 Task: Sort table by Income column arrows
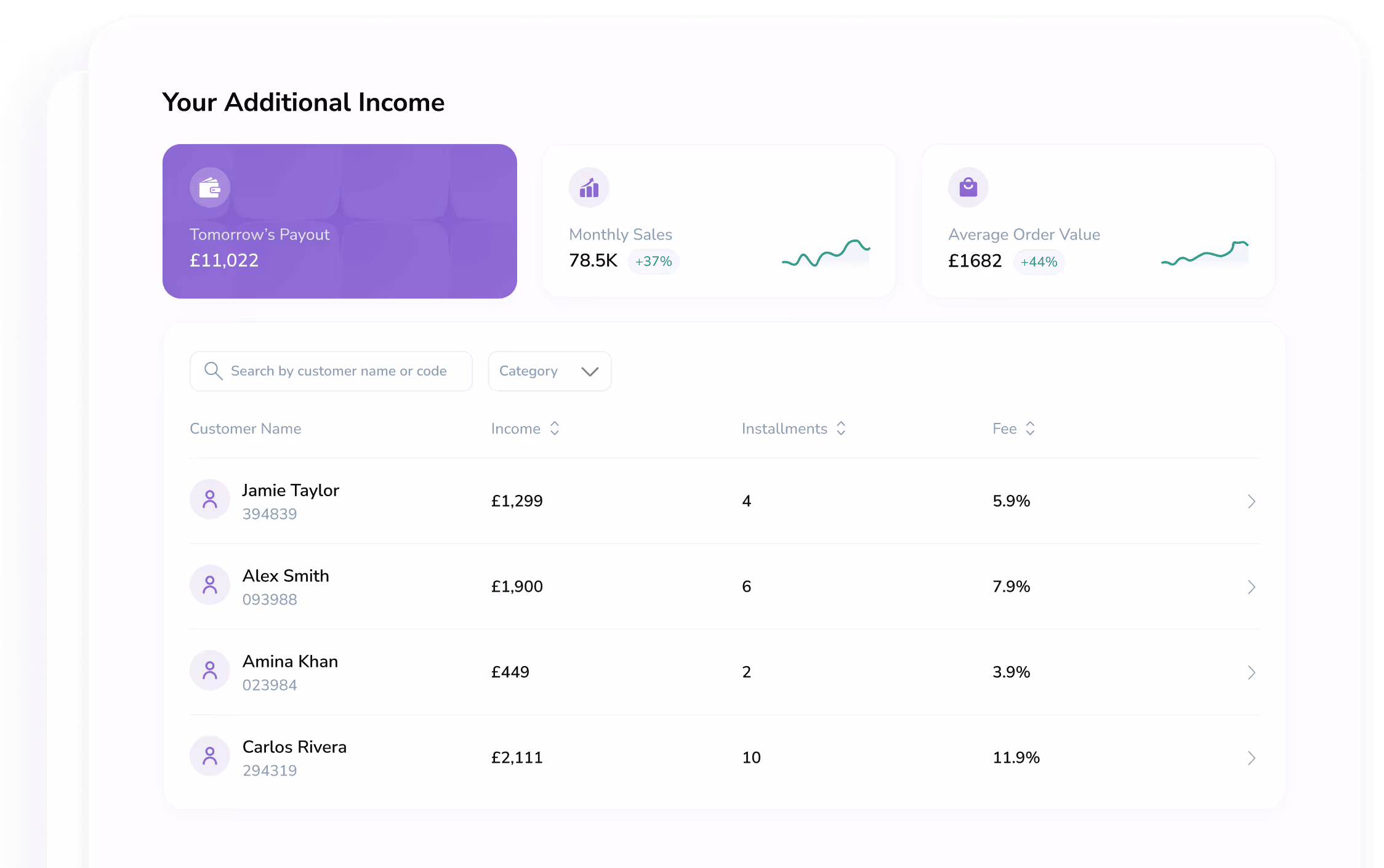click(555, 428)
